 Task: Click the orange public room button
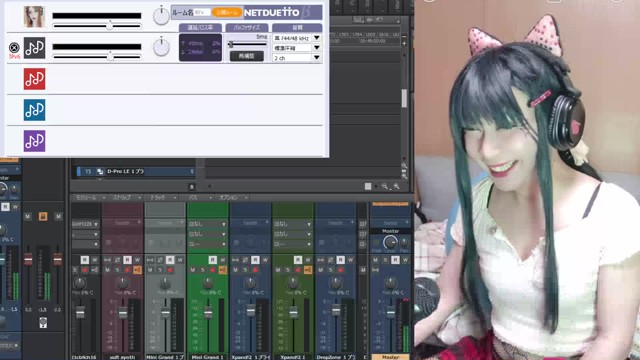(227, 13)
